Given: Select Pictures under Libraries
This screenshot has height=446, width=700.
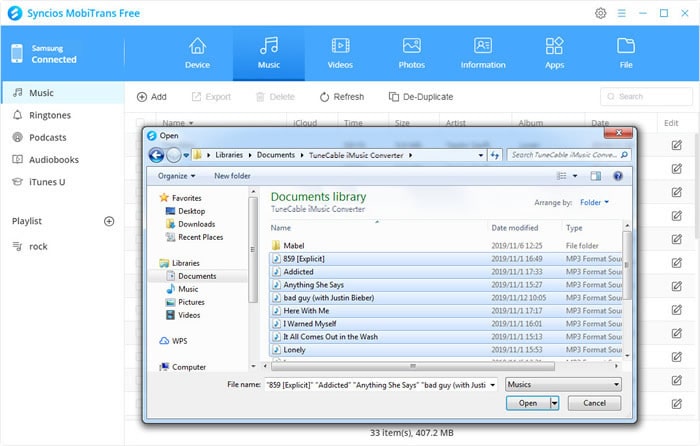Looking at the screenshot, I should coord(191,302).
